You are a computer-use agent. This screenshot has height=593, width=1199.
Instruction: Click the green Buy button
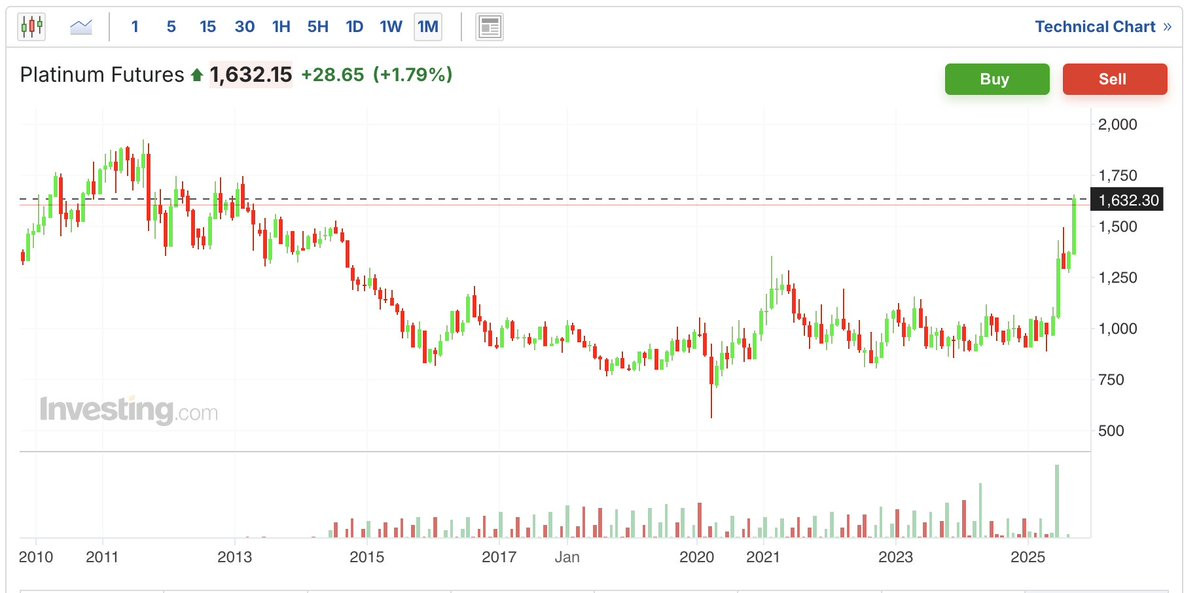[997, 79]
